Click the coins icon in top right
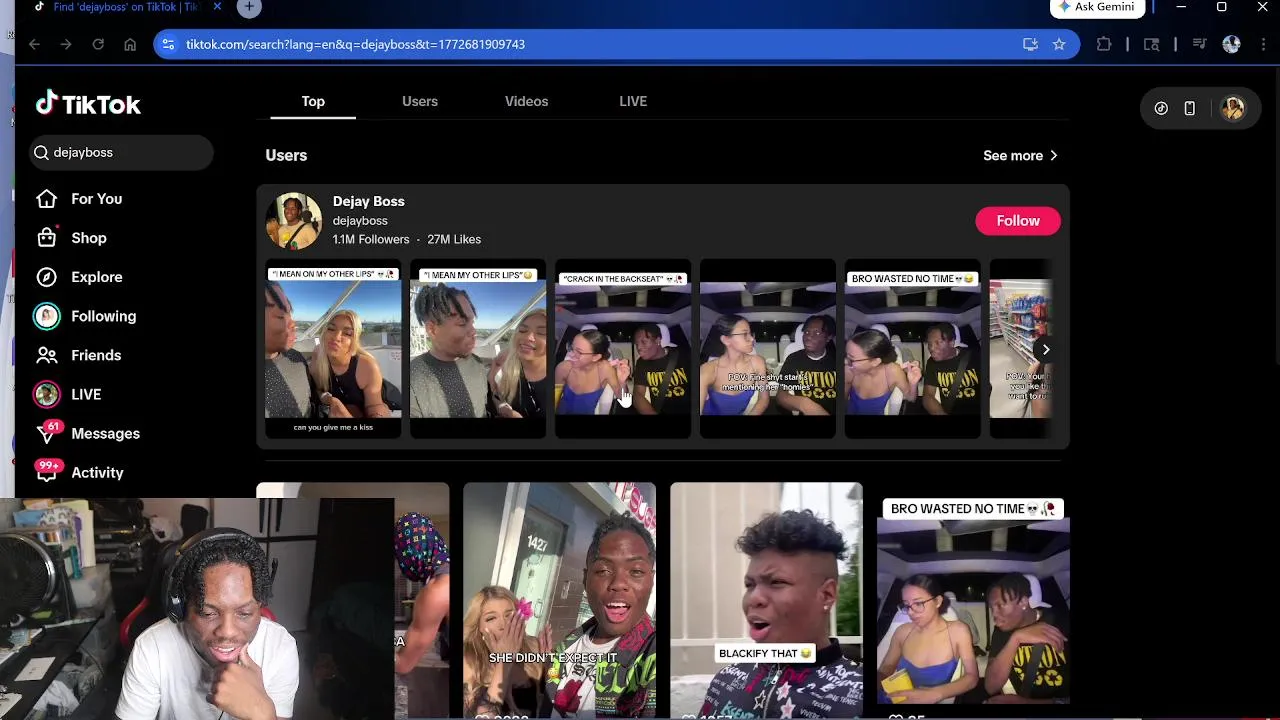This screenshot has width=1280, height=720. [1161, 108]
